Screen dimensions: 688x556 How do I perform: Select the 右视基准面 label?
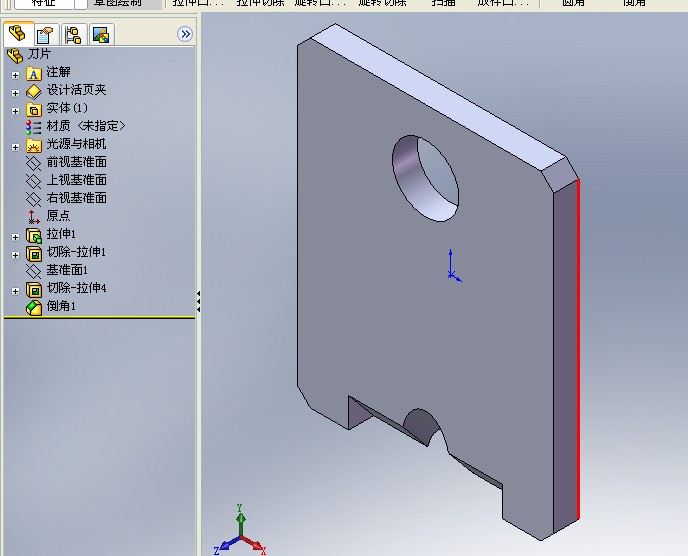tap(77, 198)
